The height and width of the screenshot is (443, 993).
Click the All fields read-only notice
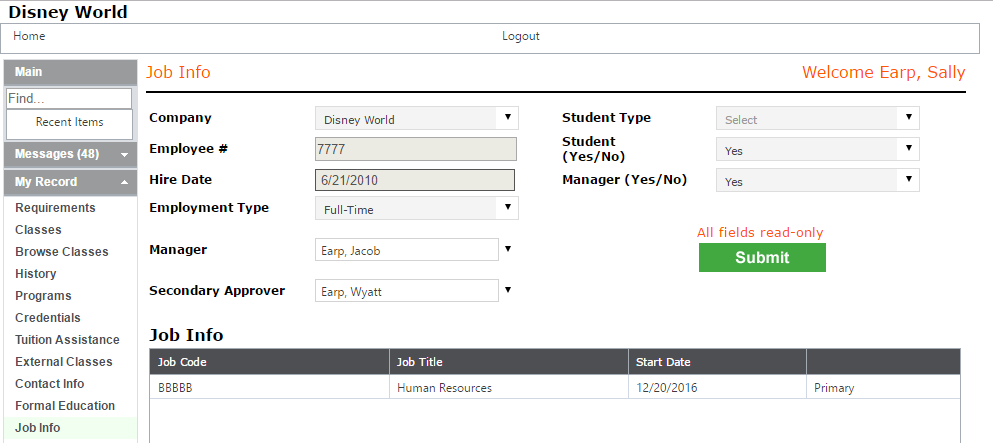(760, 232)
